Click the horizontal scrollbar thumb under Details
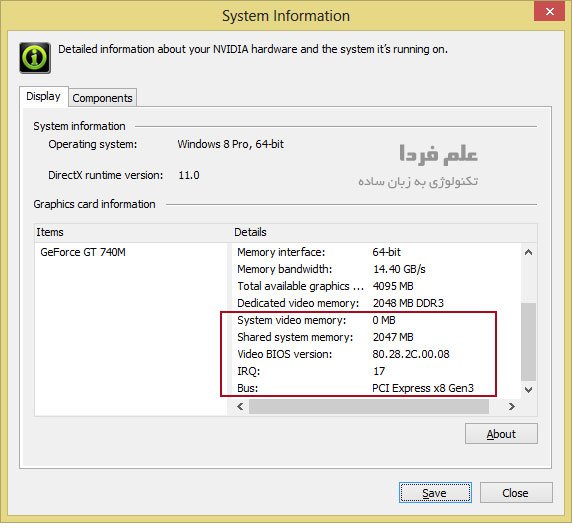This screenshot has width=572, height=530. coord(368,406)
